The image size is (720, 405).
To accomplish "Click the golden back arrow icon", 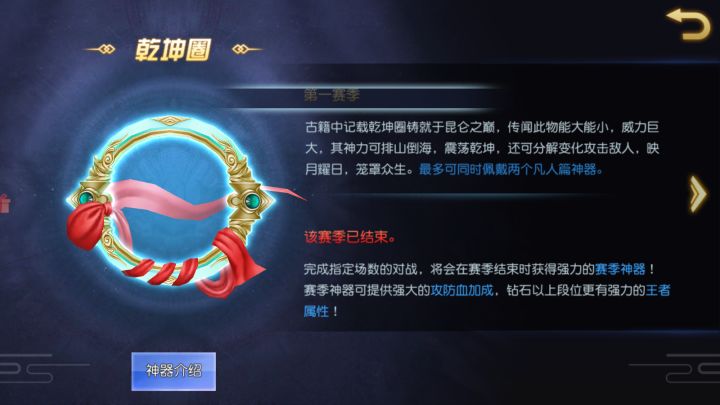I will (688, 24).
